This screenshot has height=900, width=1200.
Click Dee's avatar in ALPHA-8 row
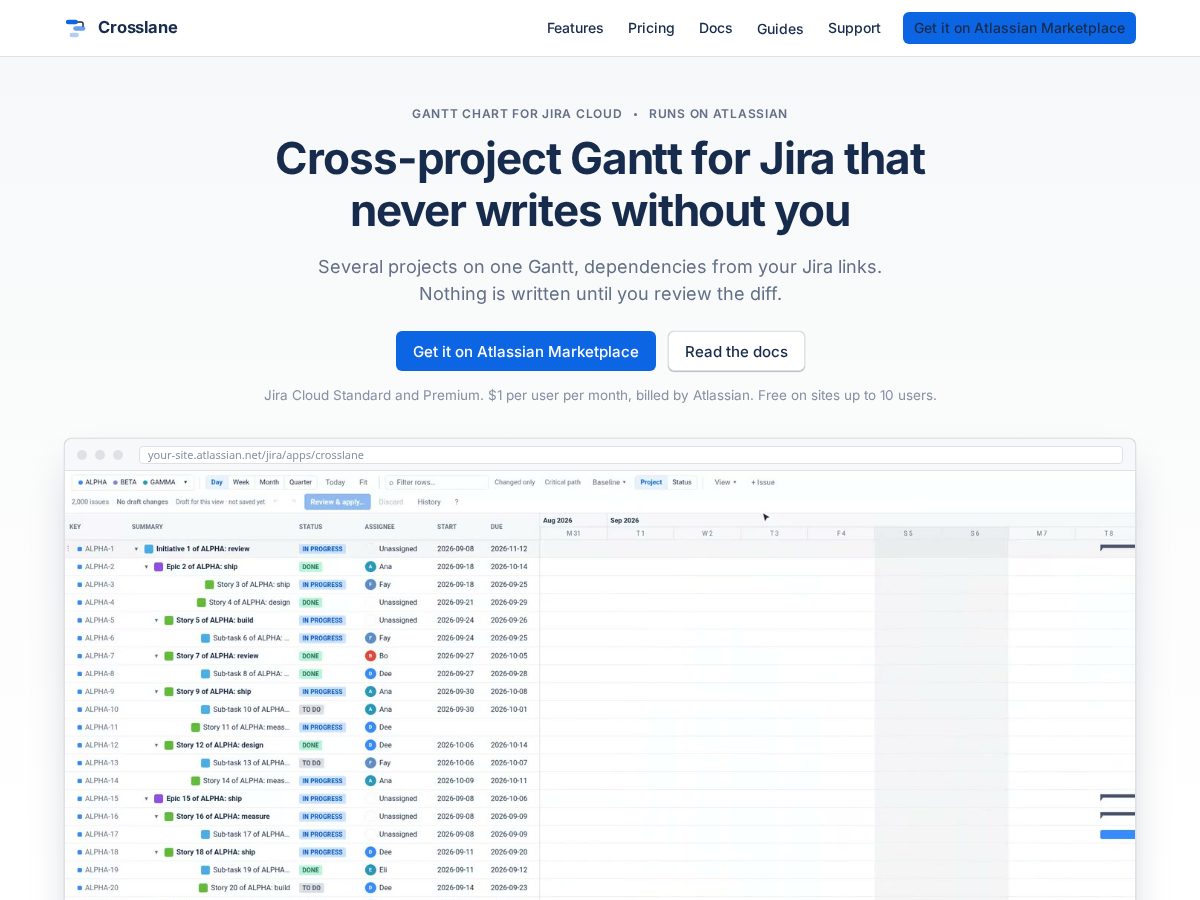pyautogui.click(x=371, y=674)
